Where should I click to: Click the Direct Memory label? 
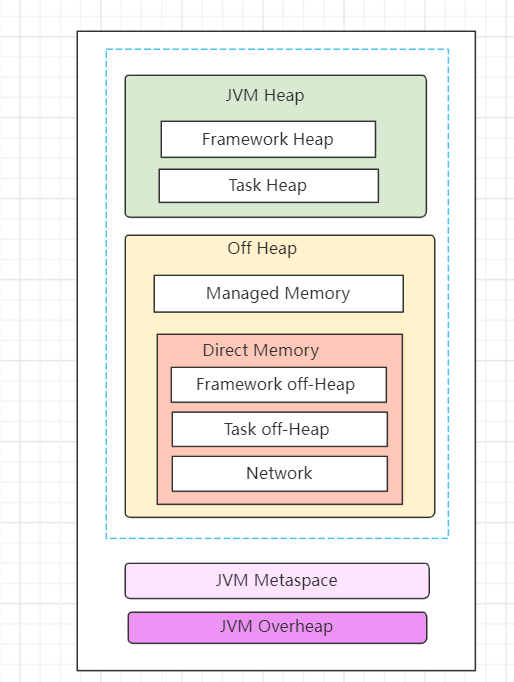click(x=261, y=350)
